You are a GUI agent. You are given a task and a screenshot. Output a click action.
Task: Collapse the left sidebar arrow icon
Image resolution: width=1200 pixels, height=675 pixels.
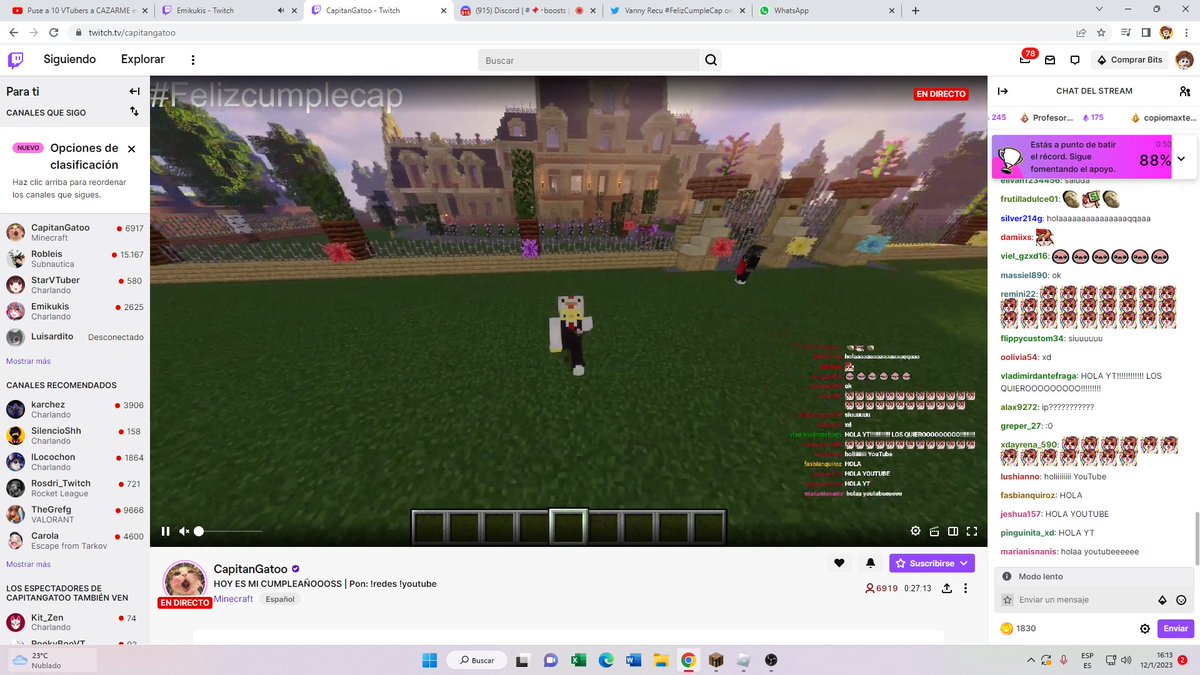tap(134, 91)
